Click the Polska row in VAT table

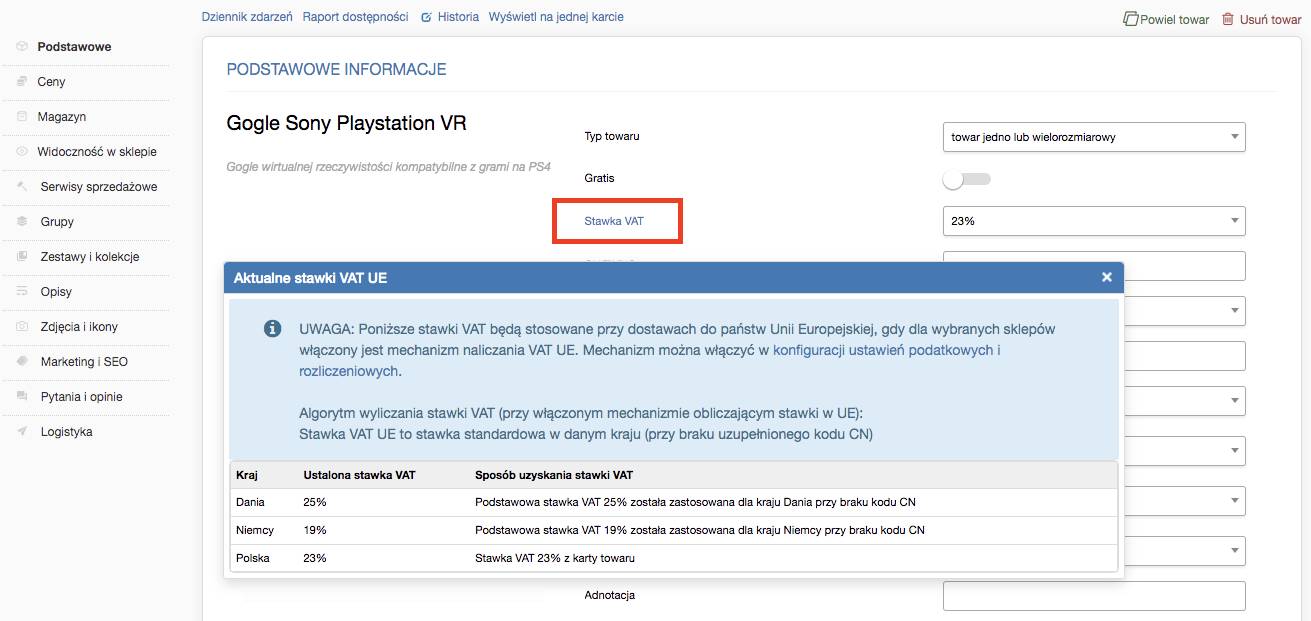click(673, 558)
